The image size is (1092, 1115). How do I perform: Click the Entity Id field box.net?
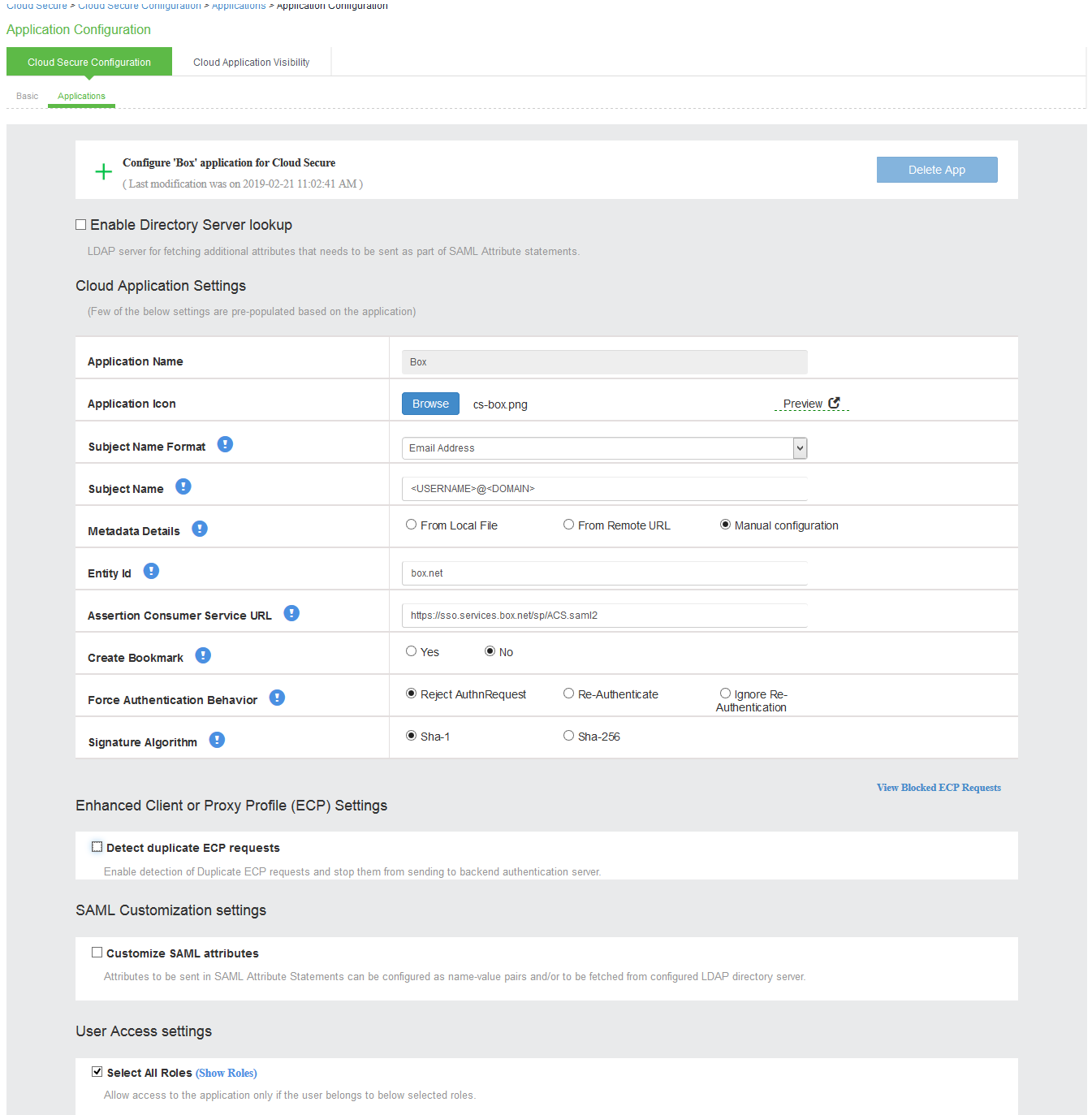pyautogui.click(x=604, y=573)
